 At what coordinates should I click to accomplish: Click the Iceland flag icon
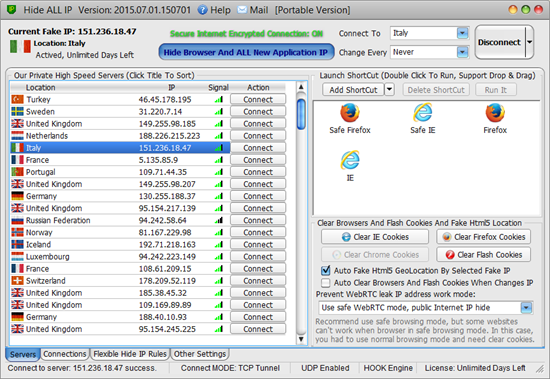[x=17, y=245]
